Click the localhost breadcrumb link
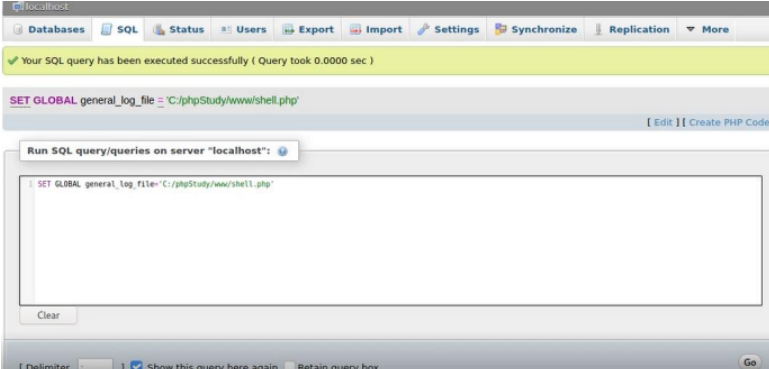Viewport: 769px width, 369px height. click(46, 7)
